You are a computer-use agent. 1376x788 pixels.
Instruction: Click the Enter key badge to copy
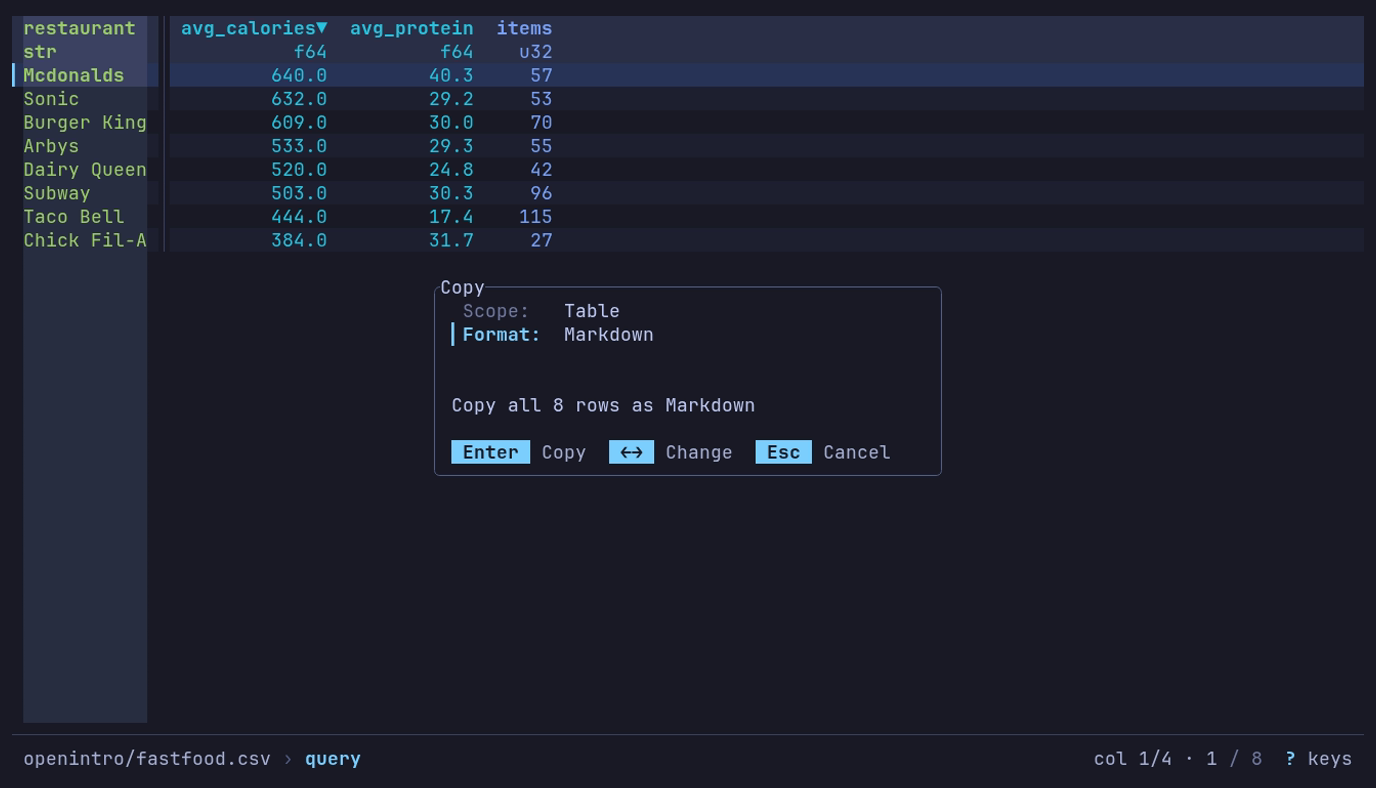pos(490,452)
